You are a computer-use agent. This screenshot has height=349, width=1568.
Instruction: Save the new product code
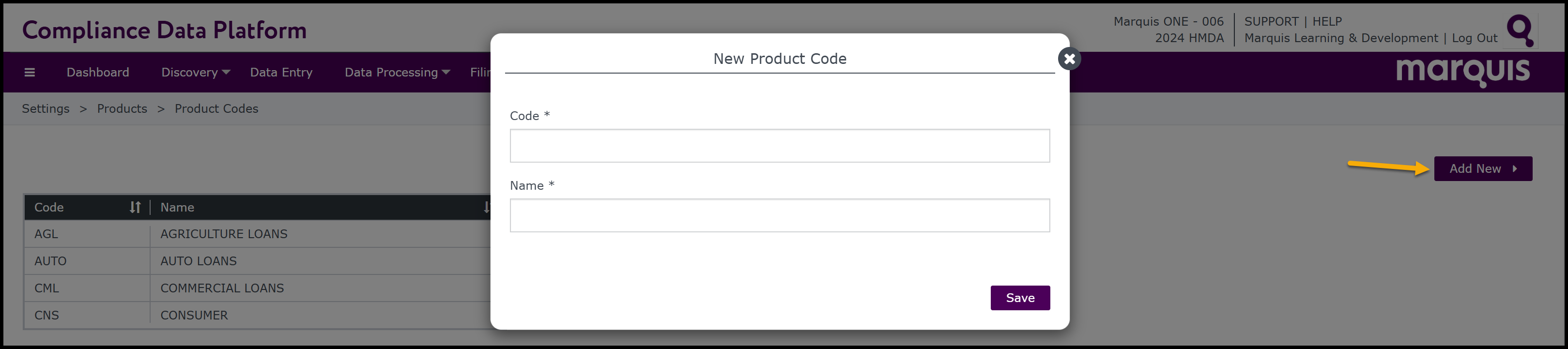coord(1019,298)
